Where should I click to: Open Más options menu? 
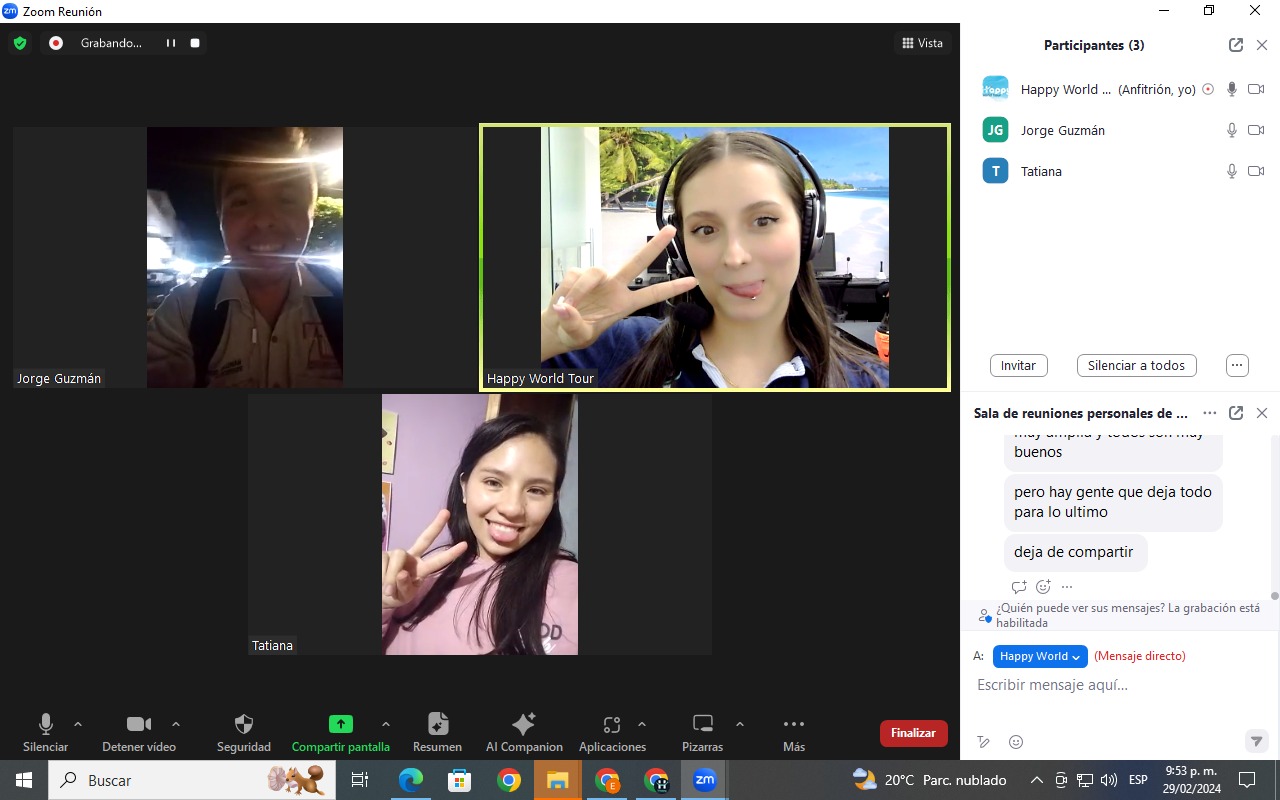click(794, 732)
